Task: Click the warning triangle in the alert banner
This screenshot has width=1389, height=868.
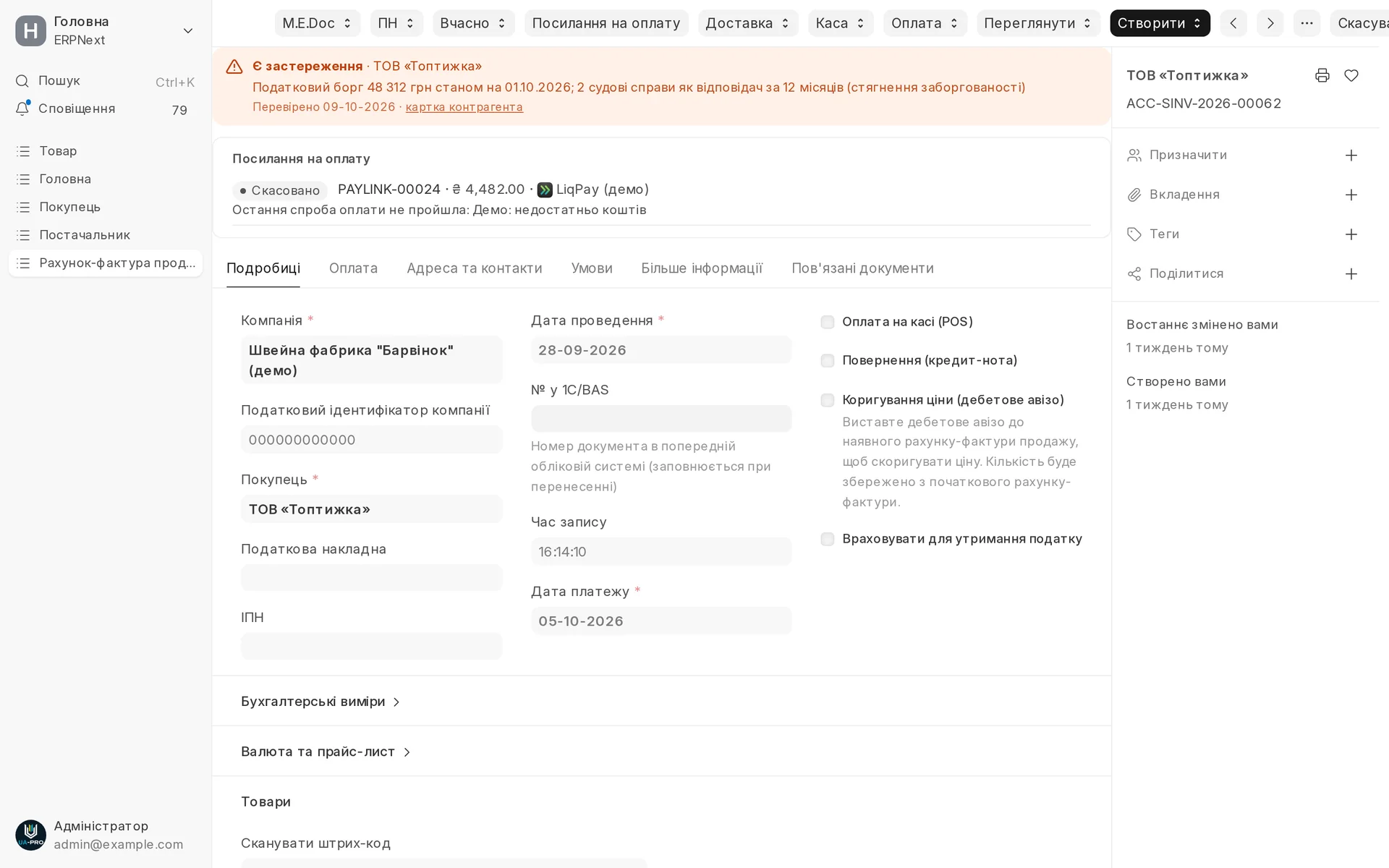Action: tap(234, 67)
